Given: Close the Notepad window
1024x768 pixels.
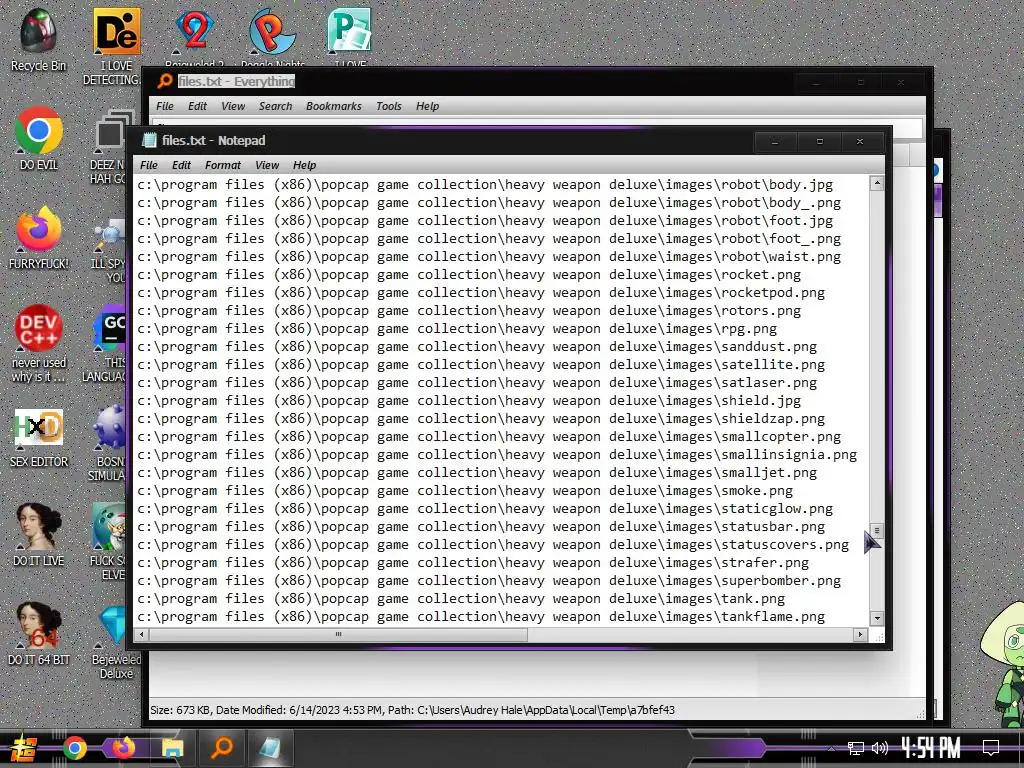Looking at the screenshot, I should (860, 141).
